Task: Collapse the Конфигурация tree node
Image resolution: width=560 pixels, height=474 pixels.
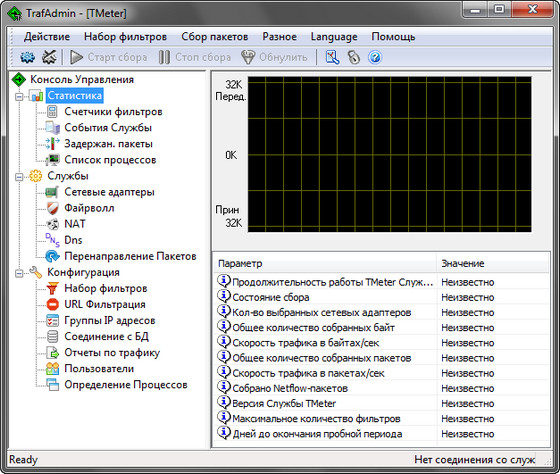Action: point(19,274)
